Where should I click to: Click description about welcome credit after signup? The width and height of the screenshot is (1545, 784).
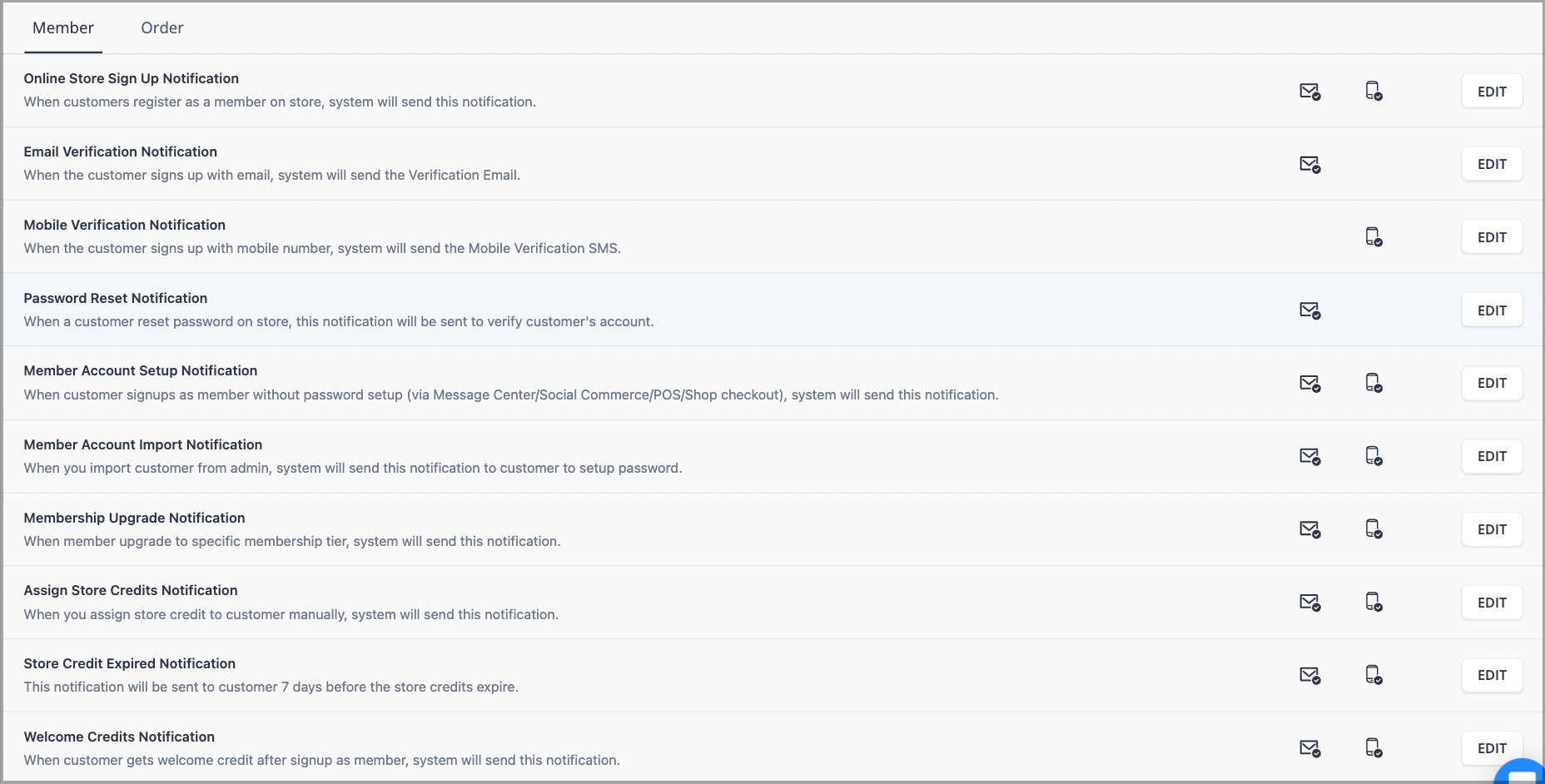pos(322,760)
